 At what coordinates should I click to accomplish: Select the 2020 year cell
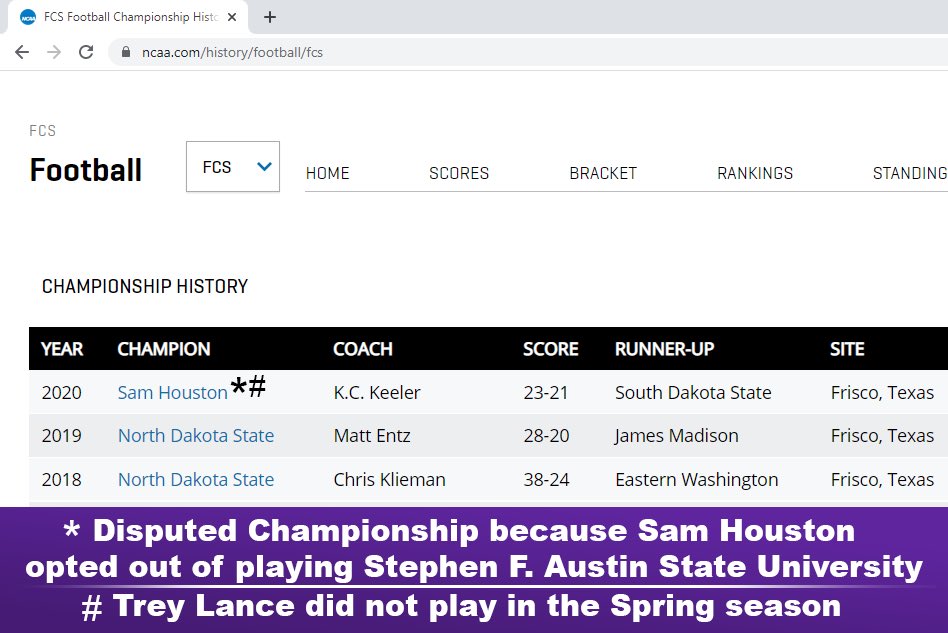(x=62, y=393)
